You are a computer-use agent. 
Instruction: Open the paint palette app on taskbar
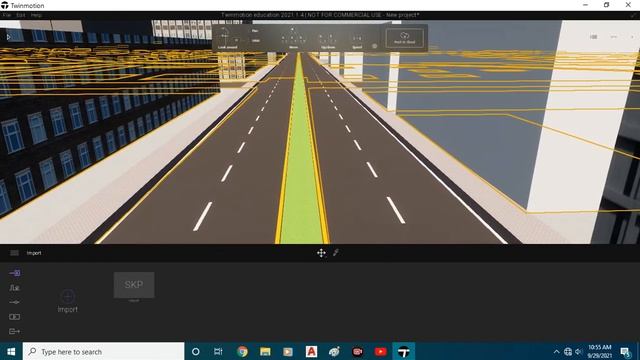tap(334, 351)
